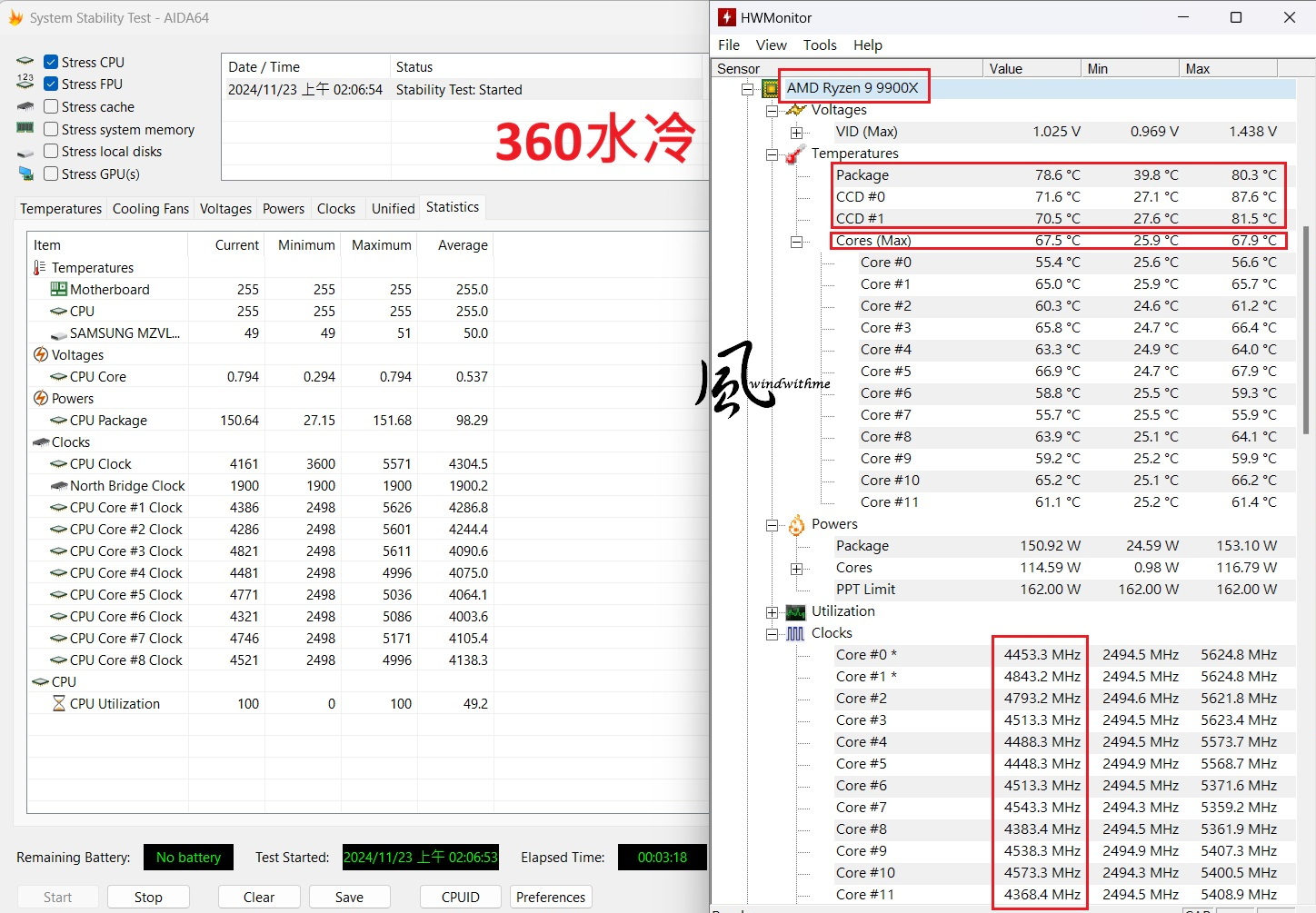Enable Stress system memory option
Image resolution: width=1316 pixels, height=913 pixels.
[51, 129]
